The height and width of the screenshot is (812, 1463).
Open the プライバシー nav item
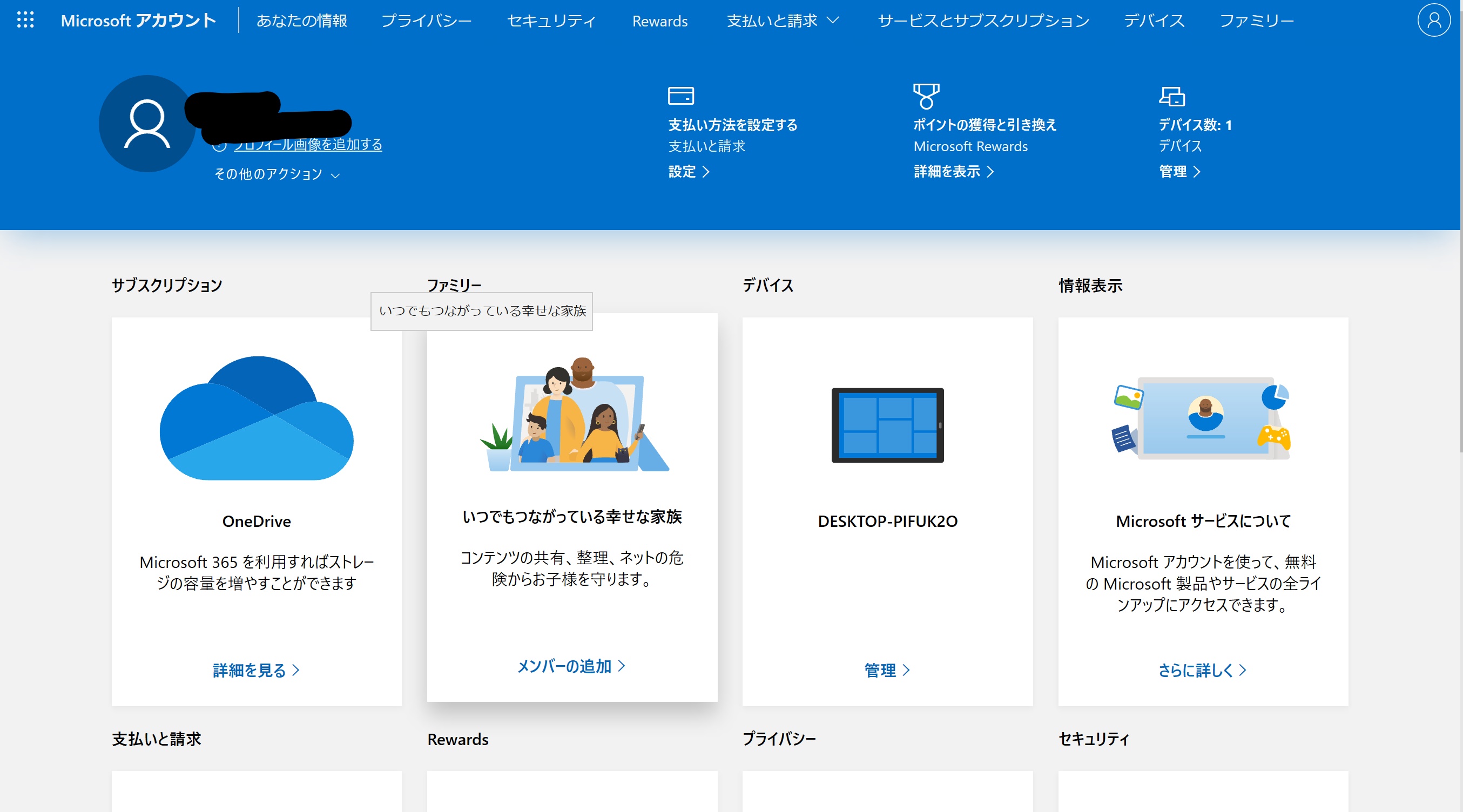point(426,21)
